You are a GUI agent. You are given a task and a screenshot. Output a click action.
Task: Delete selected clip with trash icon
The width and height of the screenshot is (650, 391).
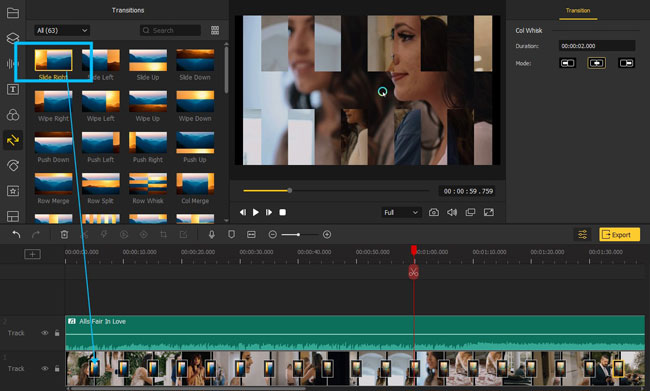(x=64, y=235)
